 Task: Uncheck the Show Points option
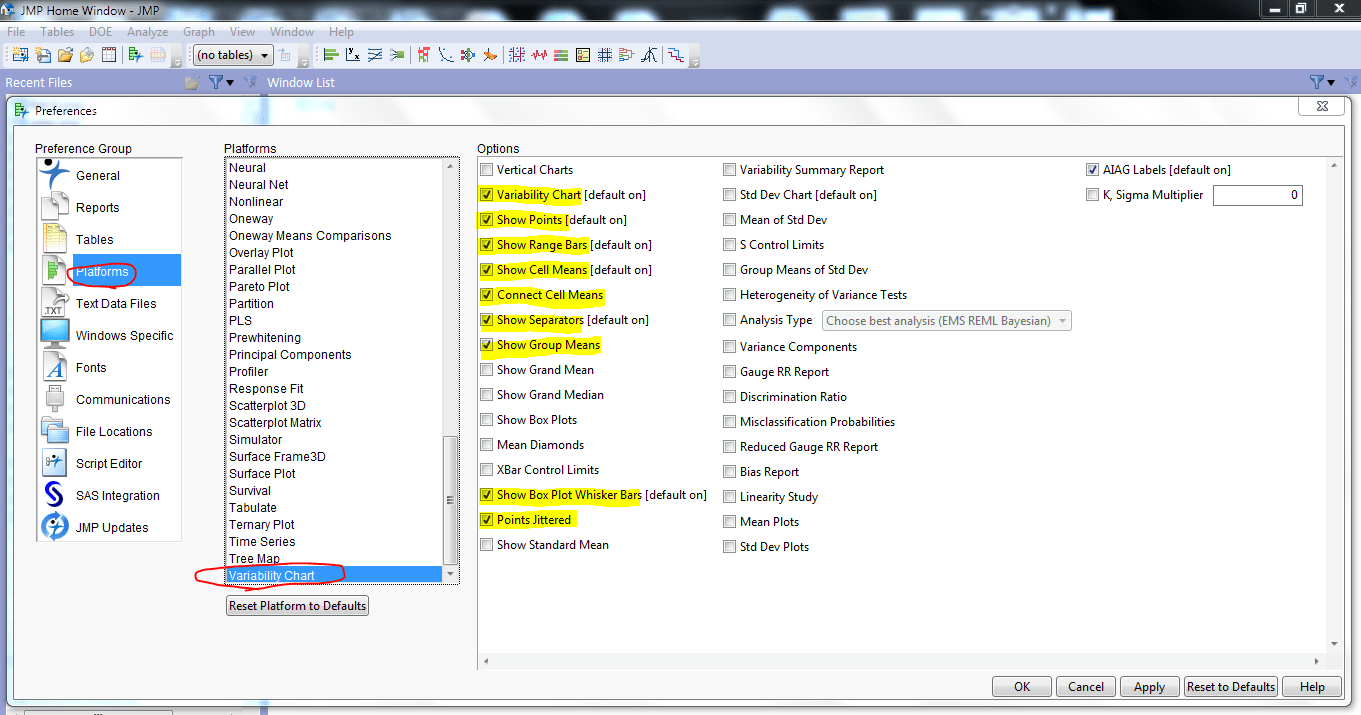click(487, 220)
